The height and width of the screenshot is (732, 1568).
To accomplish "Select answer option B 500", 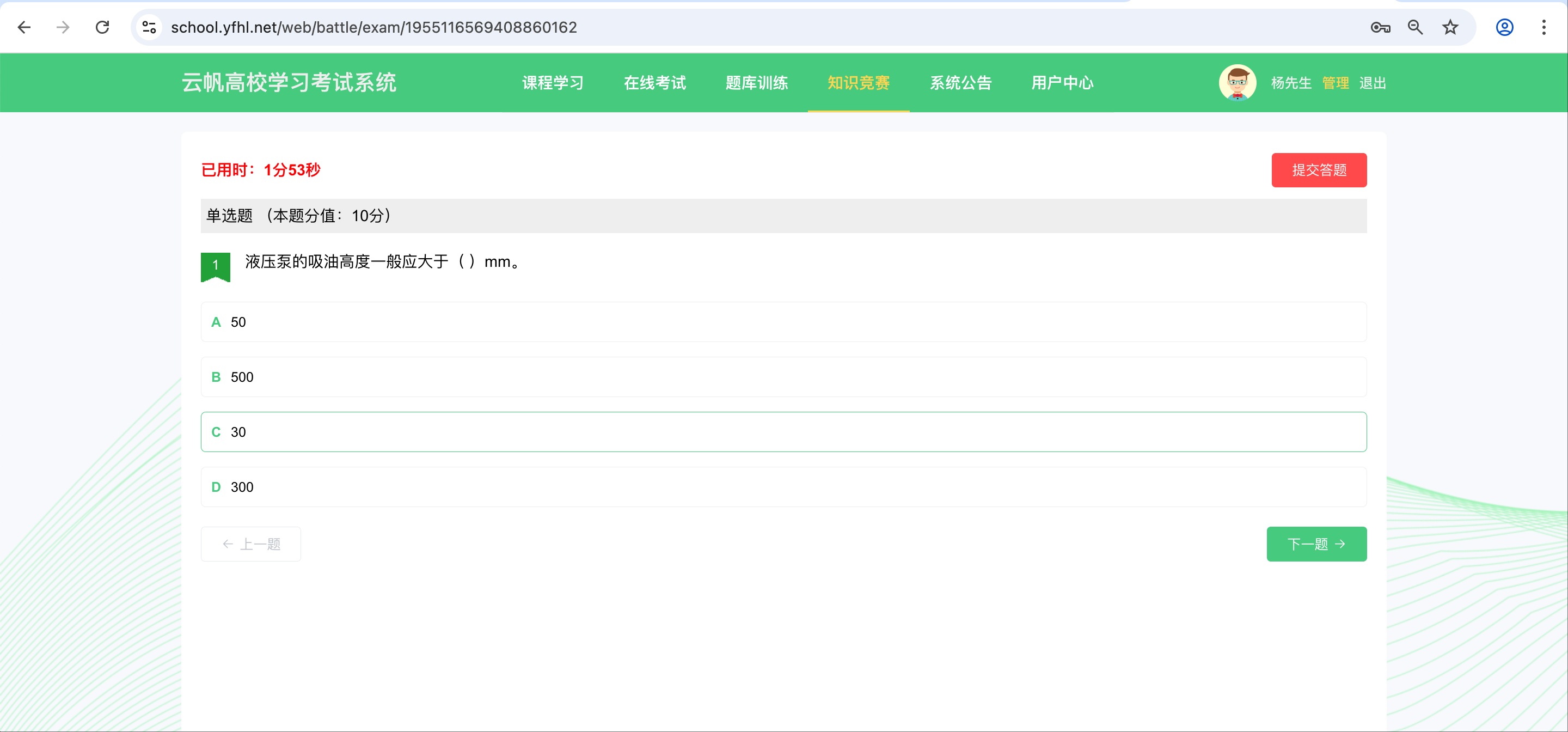I will 783,377.
